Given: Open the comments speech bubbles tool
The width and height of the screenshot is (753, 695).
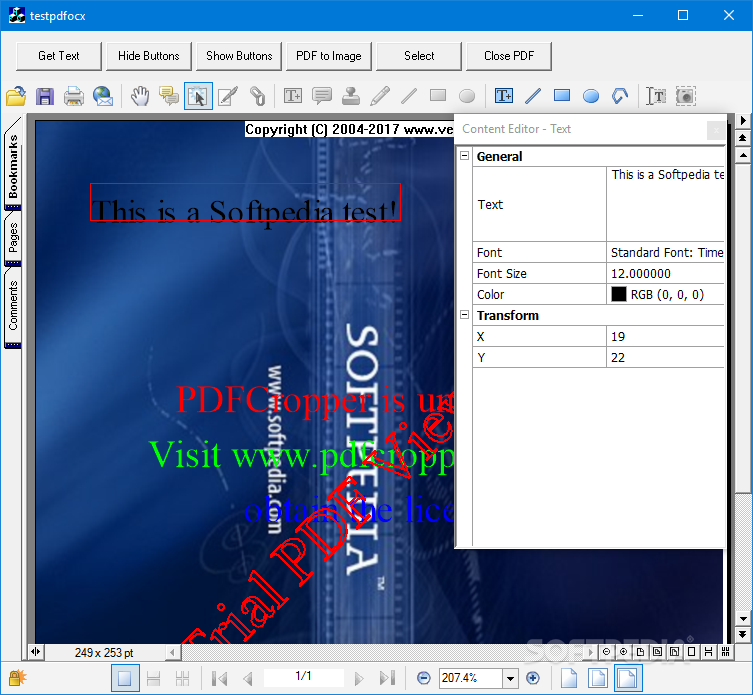Looking at the screenshot, I should (x=169, y=96).
